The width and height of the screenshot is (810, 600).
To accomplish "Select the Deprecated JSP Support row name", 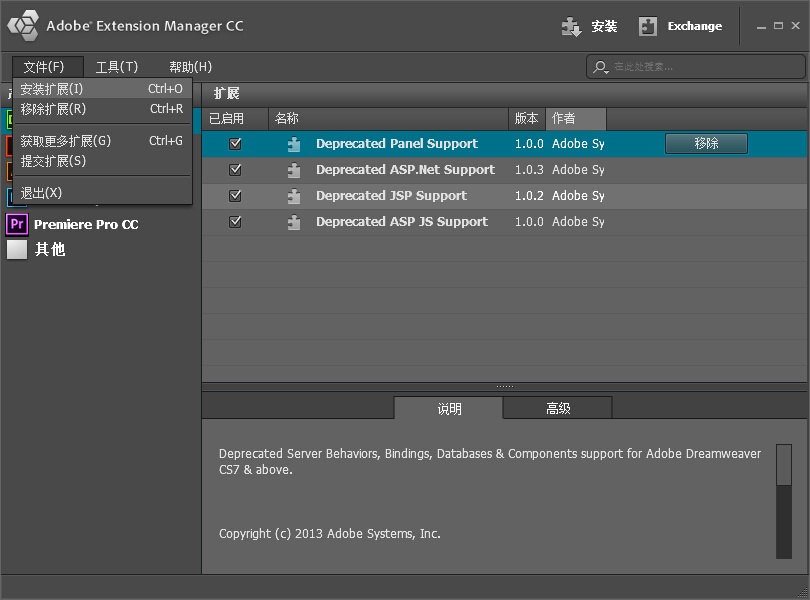I will (391, 195).
